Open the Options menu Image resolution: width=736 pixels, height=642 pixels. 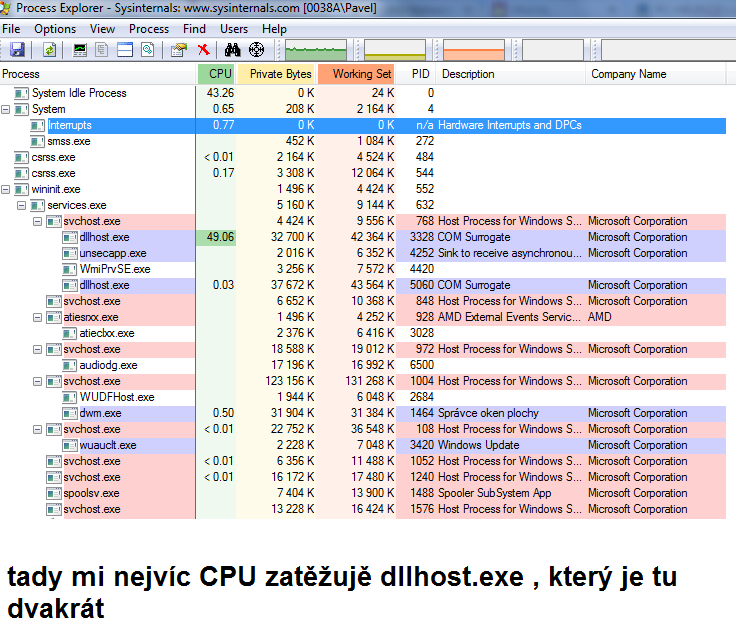[x=55, y=29]
